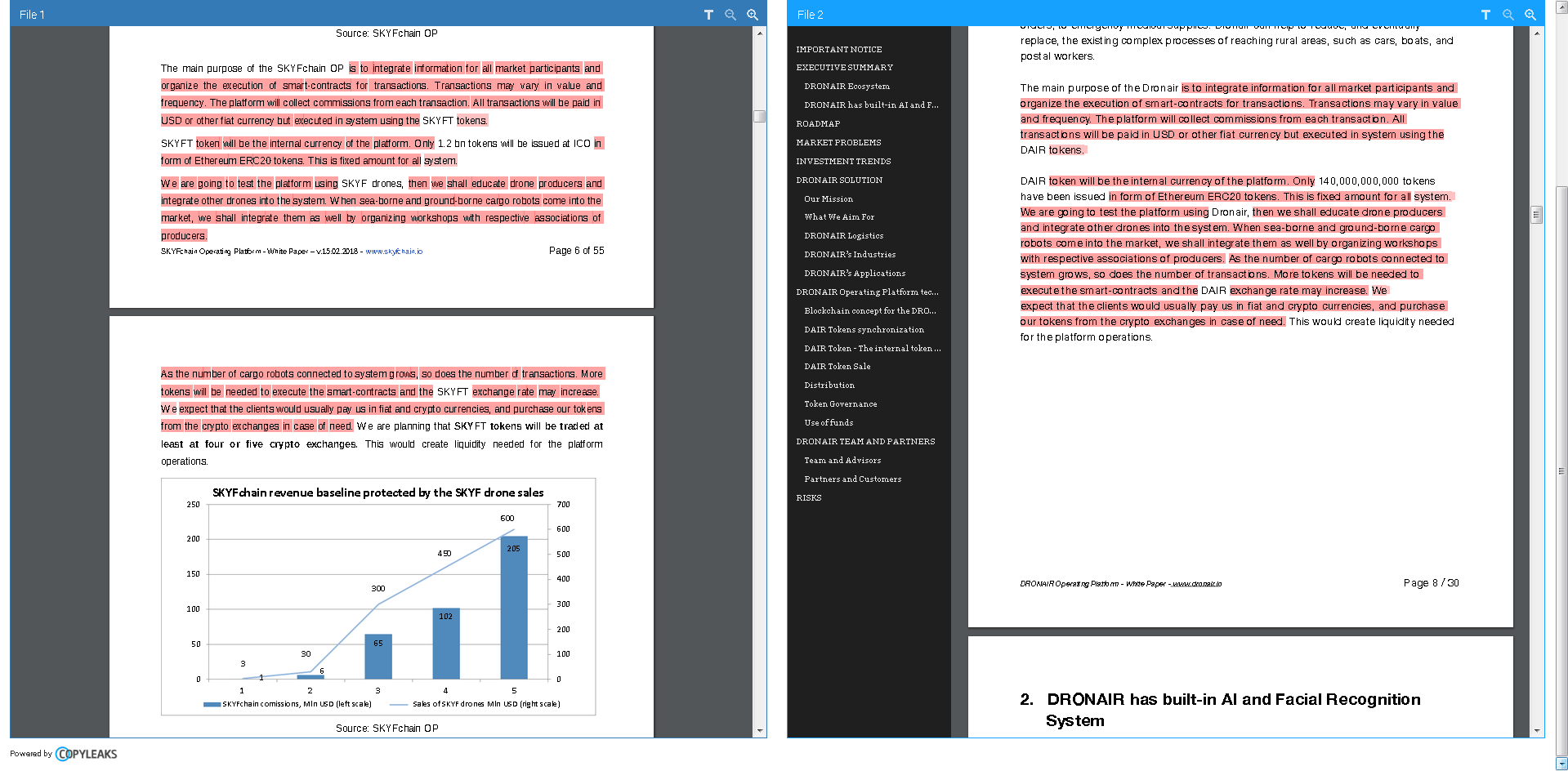
Task: Click 'Source: SKYFchain OP' caption below chart
Action: coord(387,729)
